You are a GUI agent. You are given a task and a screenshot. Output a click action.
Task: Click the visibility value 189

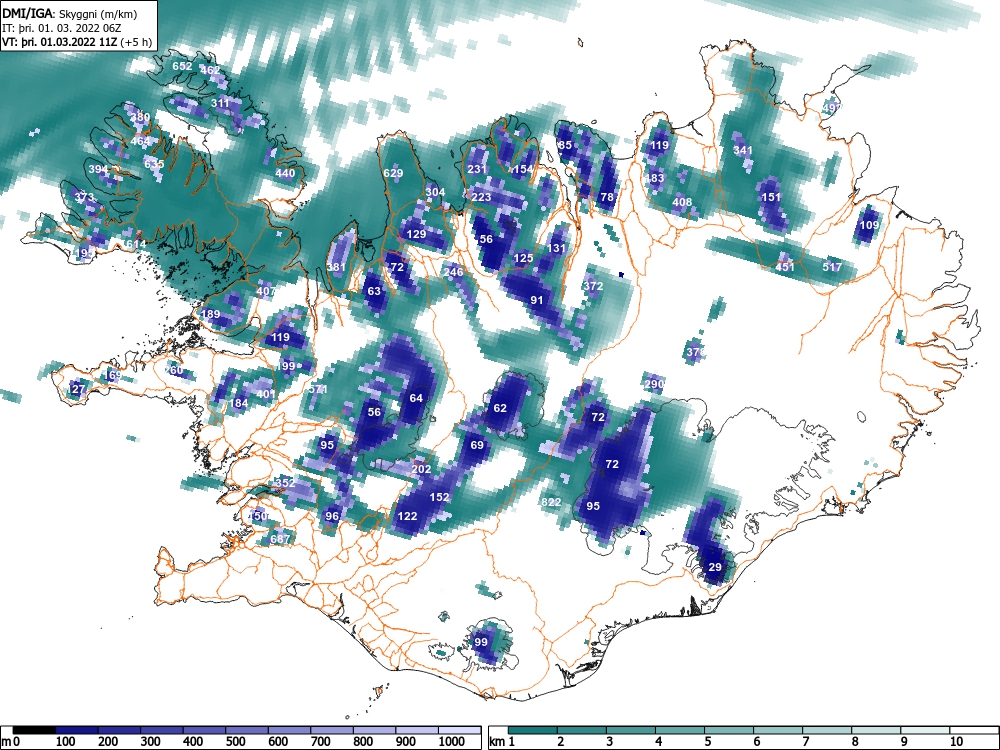[210, 314]
